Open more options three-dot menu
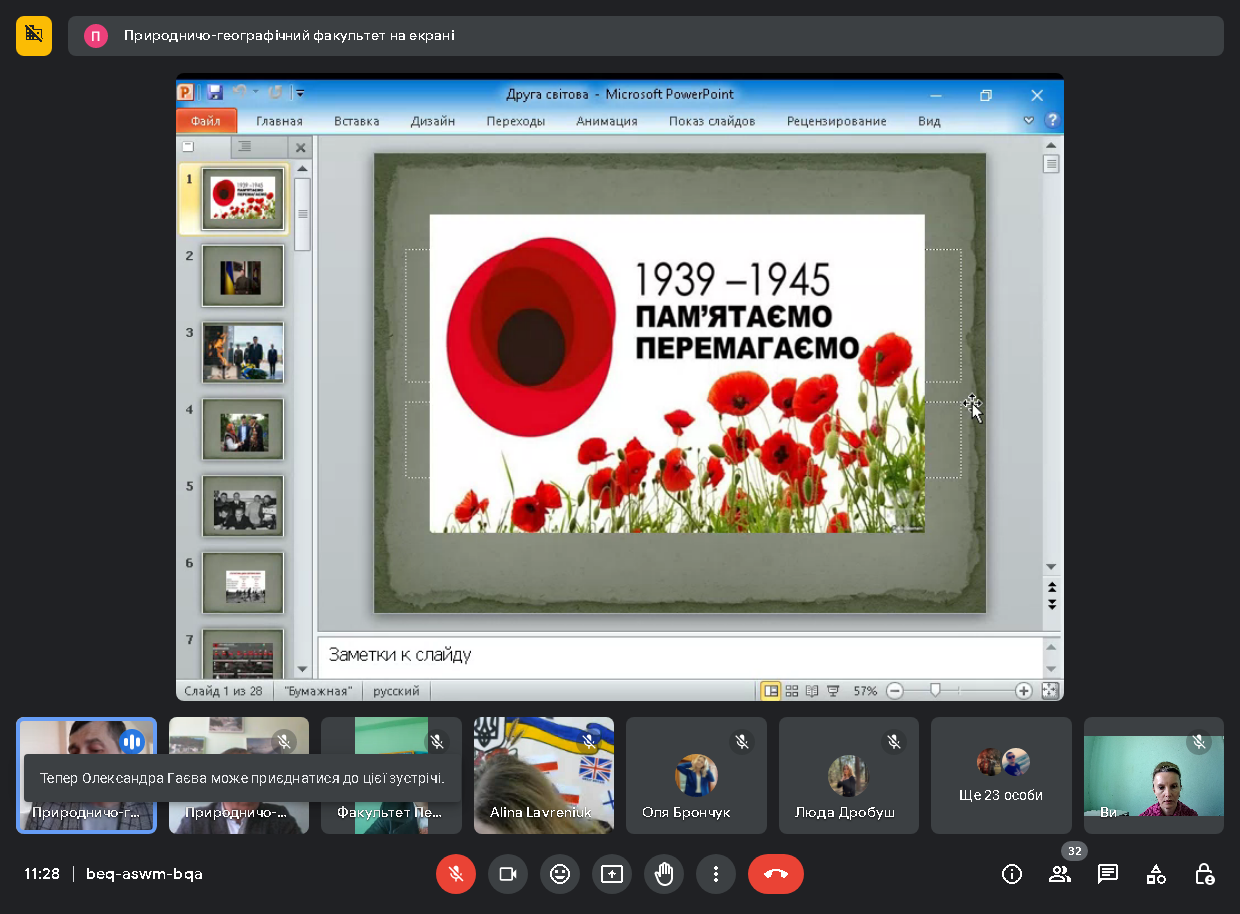Screen dimensions: 1240x914 716,874
